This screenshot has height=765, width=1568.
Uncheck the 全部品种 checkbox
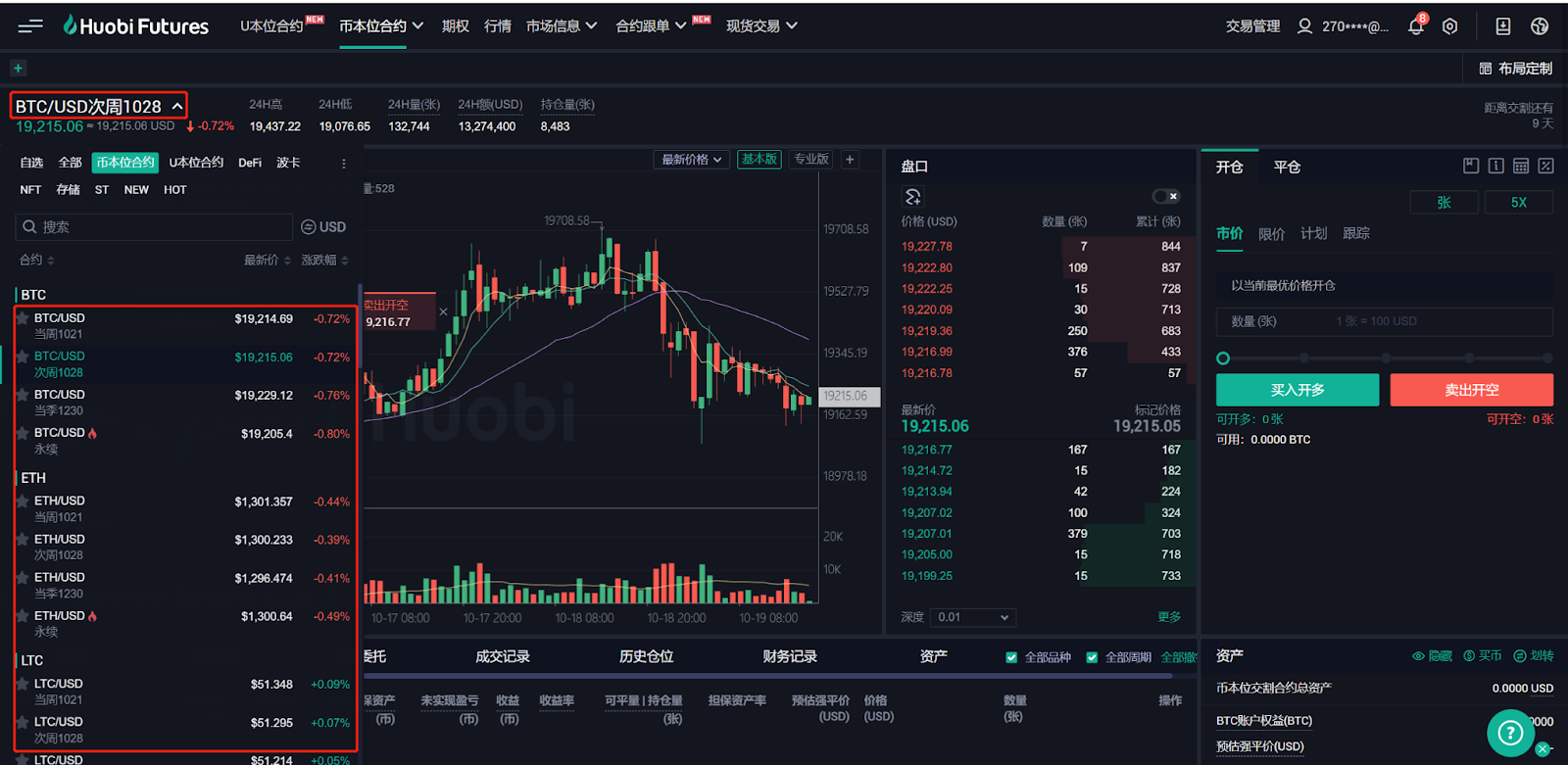(x=1011, y=657)
